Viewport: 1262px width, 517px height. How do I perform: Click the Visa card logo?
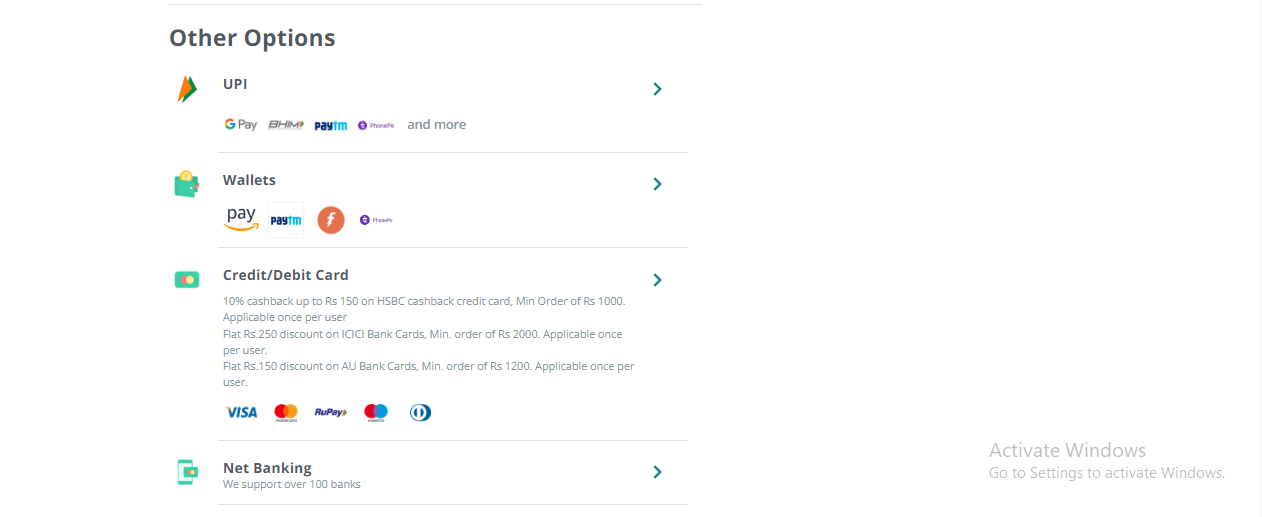tap(241, 412)
